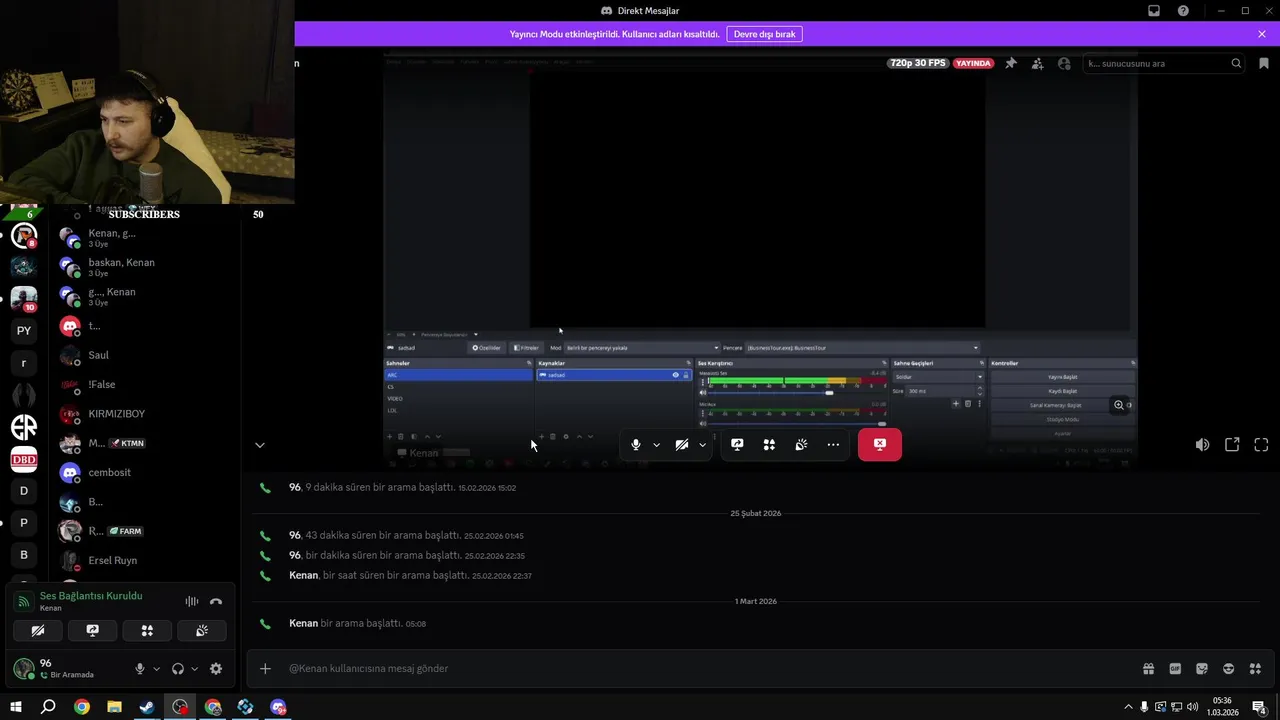Mute the microphone in call controls
Viewport: 1280px width, 720px height.
[x=636, y=445]
